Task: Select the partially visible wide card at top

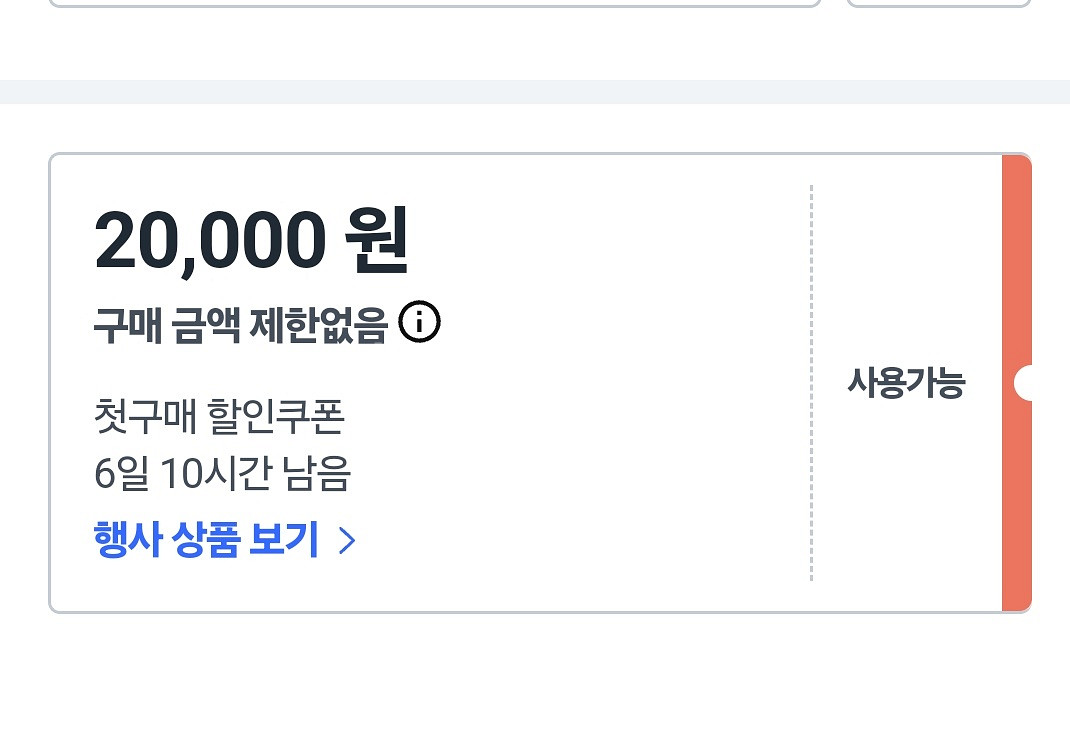Action: (435, 3)
